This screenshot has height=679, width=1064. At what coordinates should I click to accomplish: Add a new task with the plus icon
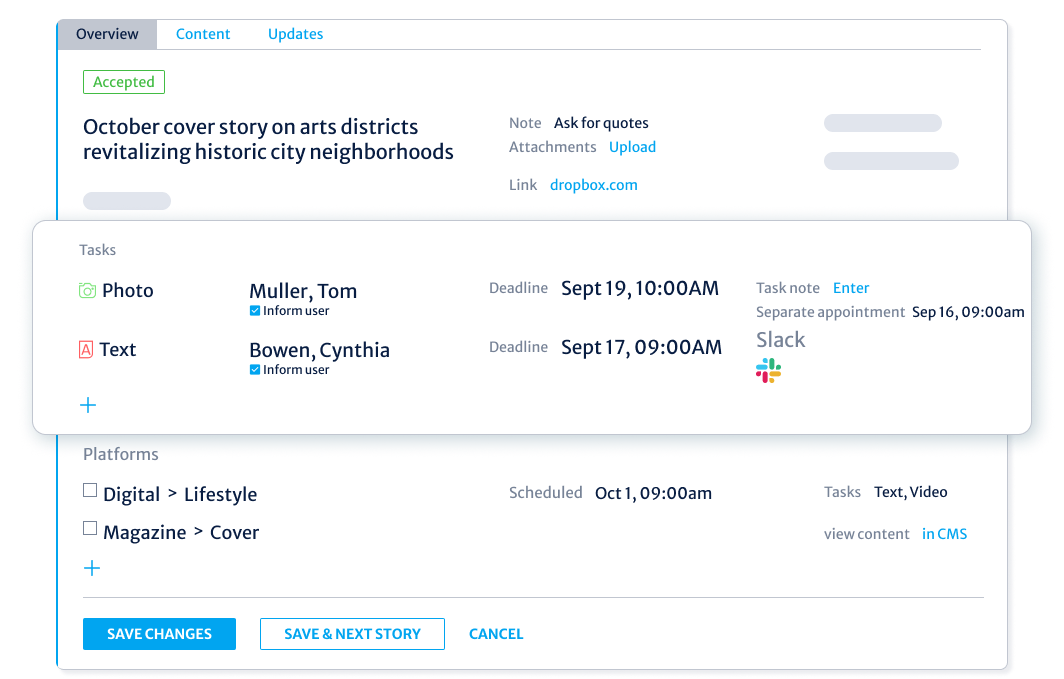88,405
